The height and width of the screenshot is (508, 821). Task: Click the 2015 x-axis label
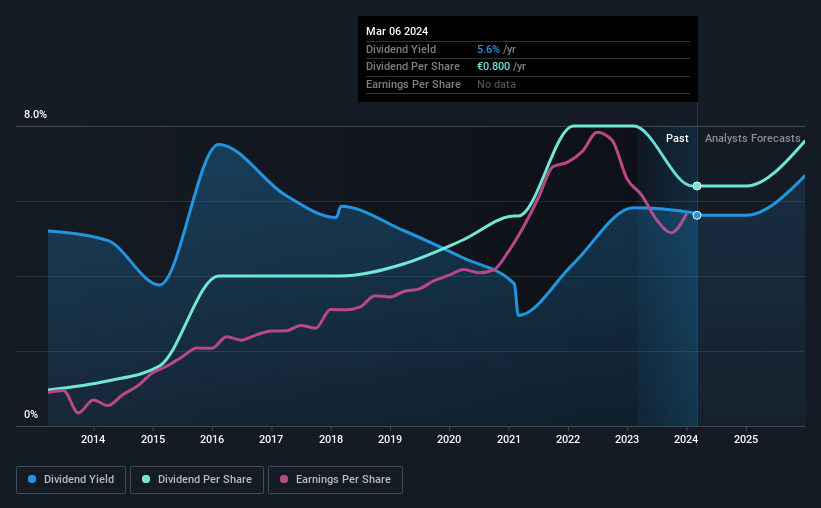[x=153, y=439]
